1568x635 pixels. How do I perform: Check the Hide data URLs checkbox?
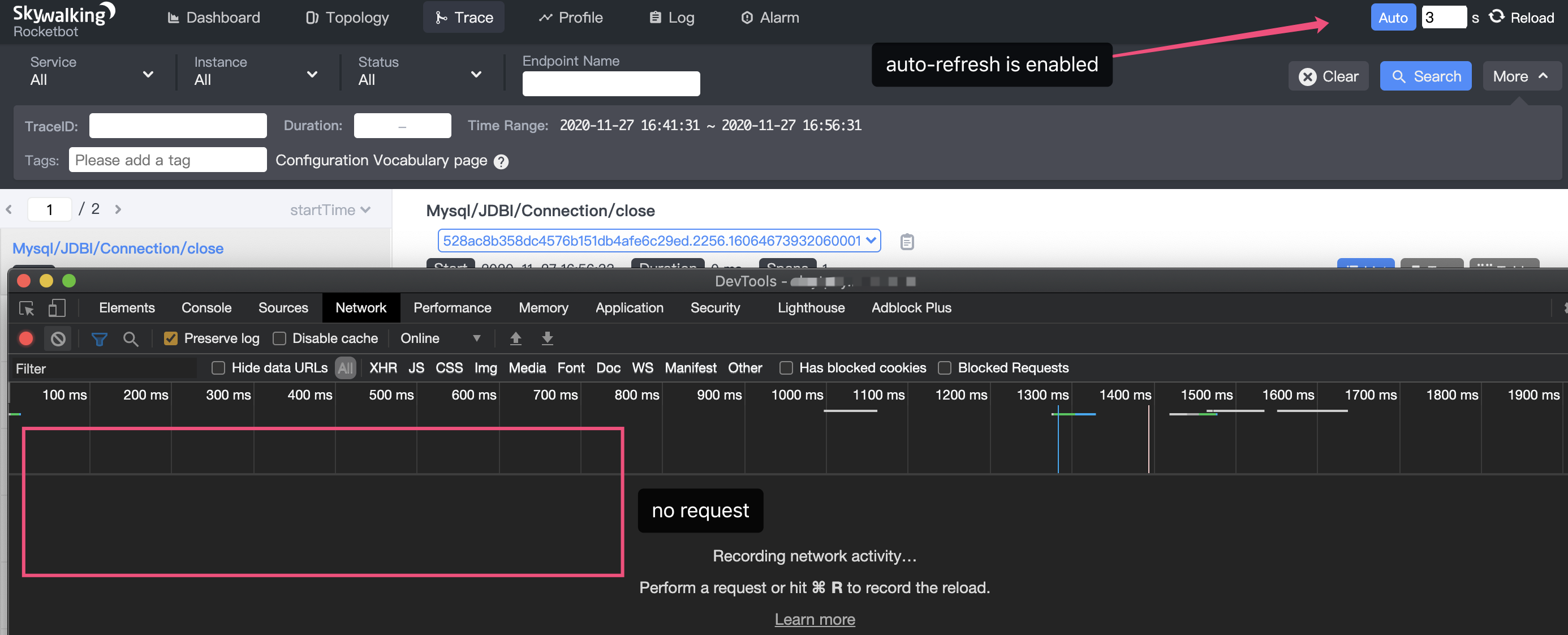coord(218,368)
